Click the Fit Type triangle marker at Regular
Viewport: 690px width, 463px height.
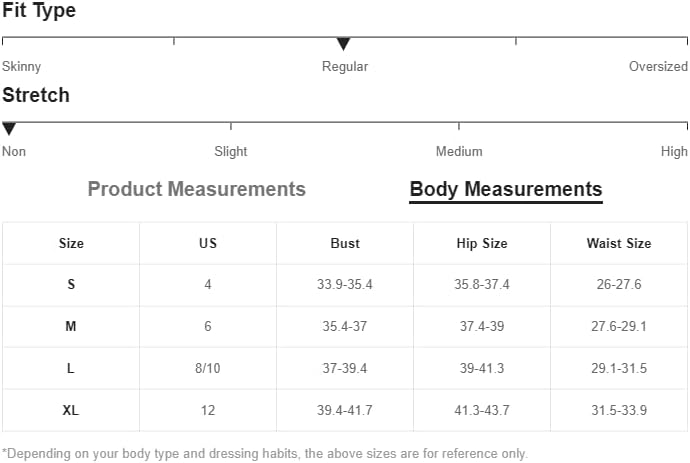(x=343, y=44)
